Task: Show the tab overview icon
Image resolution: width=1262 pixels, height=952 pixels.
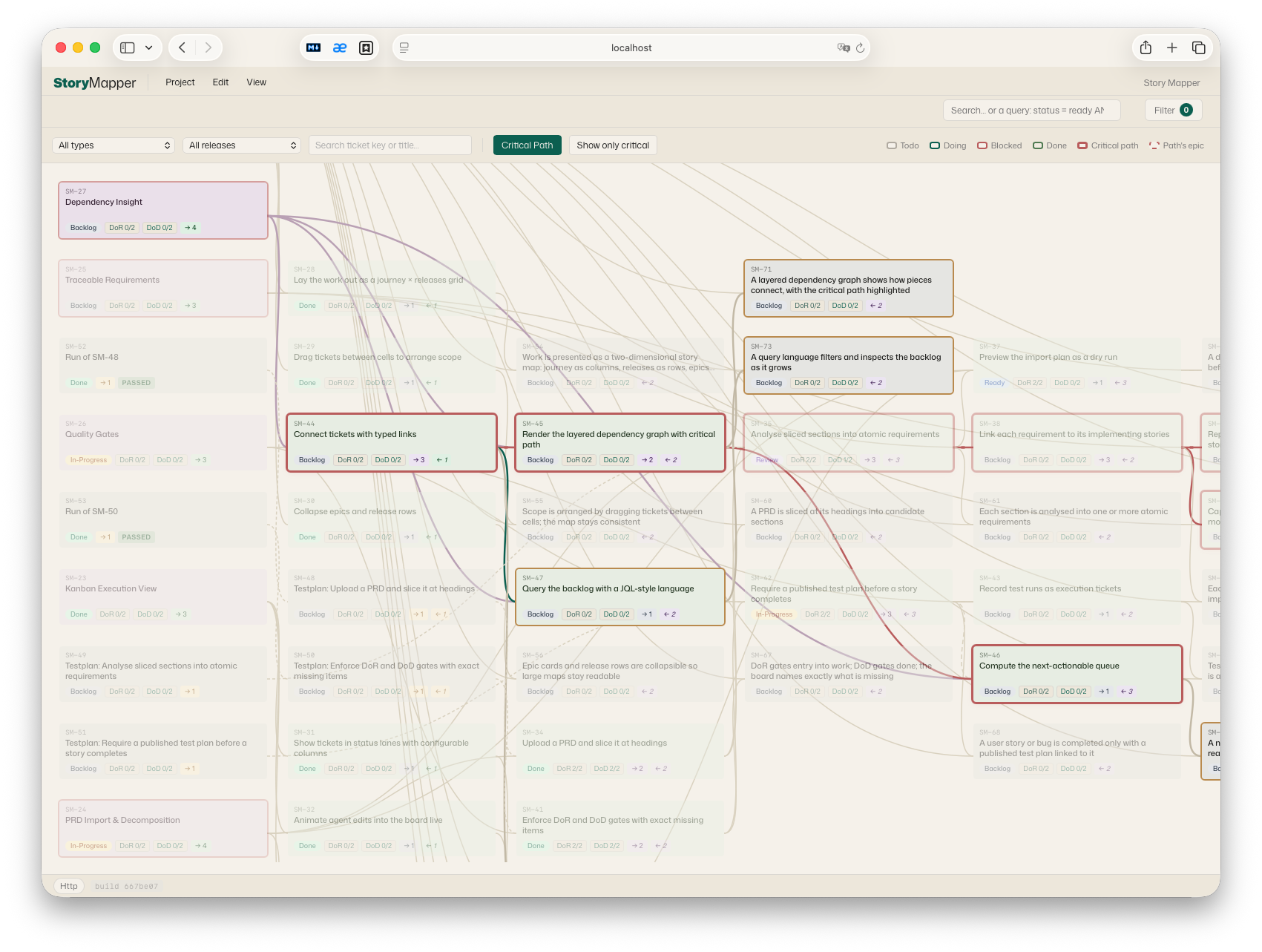Action: pos(1198,47)
